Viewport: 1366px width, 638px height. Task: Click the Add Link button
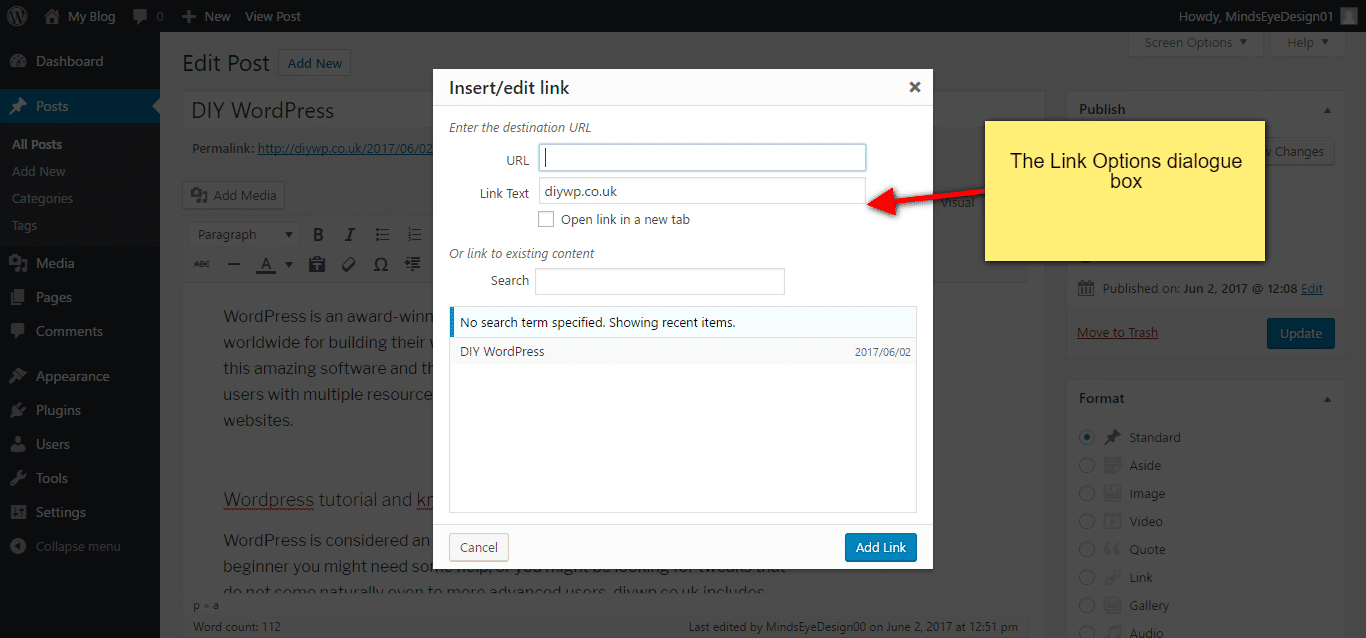point(881,547)
